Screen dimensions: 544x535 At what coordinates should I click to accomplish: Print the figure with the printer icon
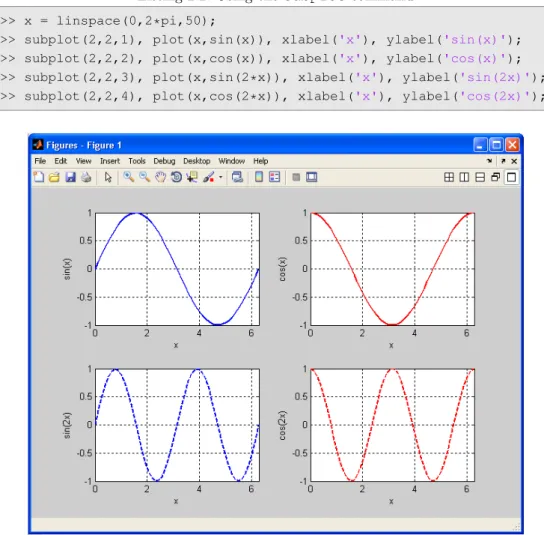pos(86,177)
